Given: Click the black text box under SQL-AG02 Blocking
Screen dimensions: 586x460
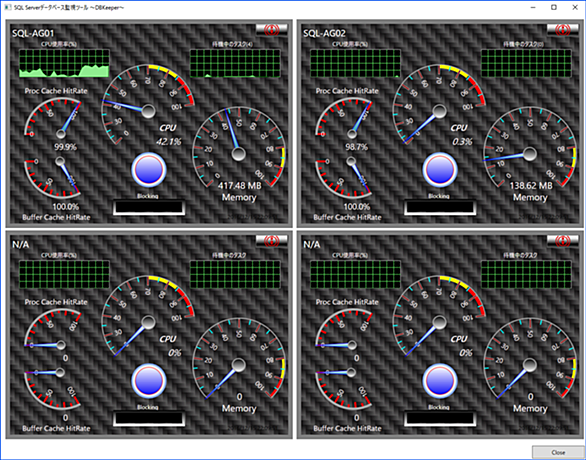Looking at the screenshot, I should [440, 207].
